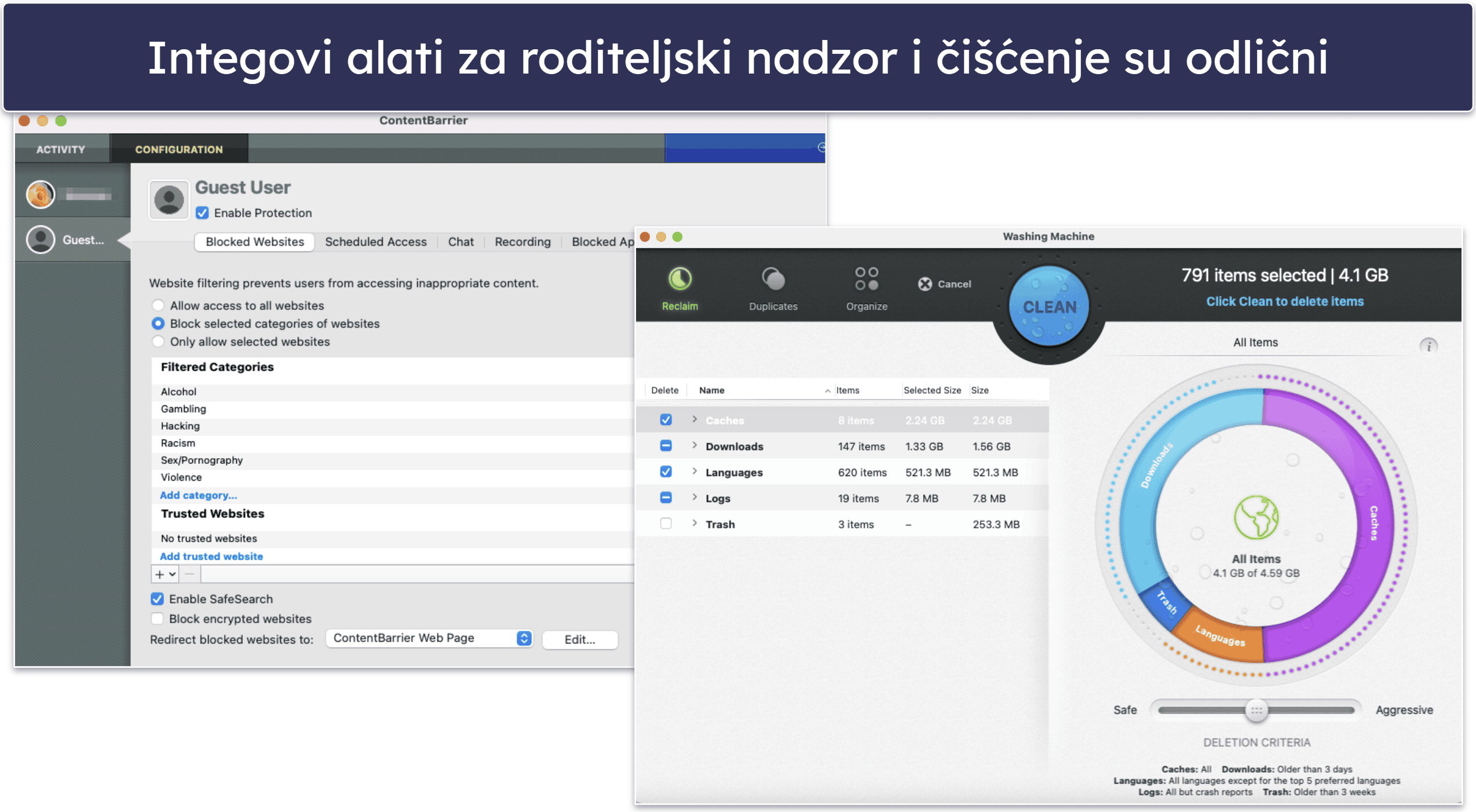Open the info icon next to All Items
This screenshot has width=1476, height=812.
click(1428, 346)
